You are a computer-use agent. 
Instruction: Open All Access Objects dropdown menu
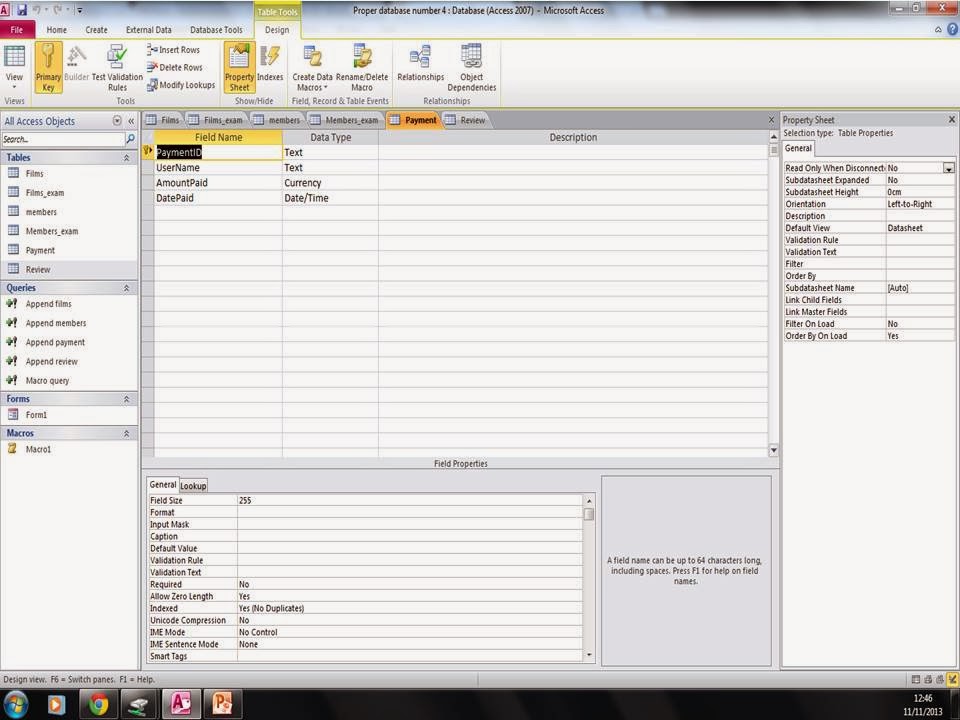click(117, 121)
